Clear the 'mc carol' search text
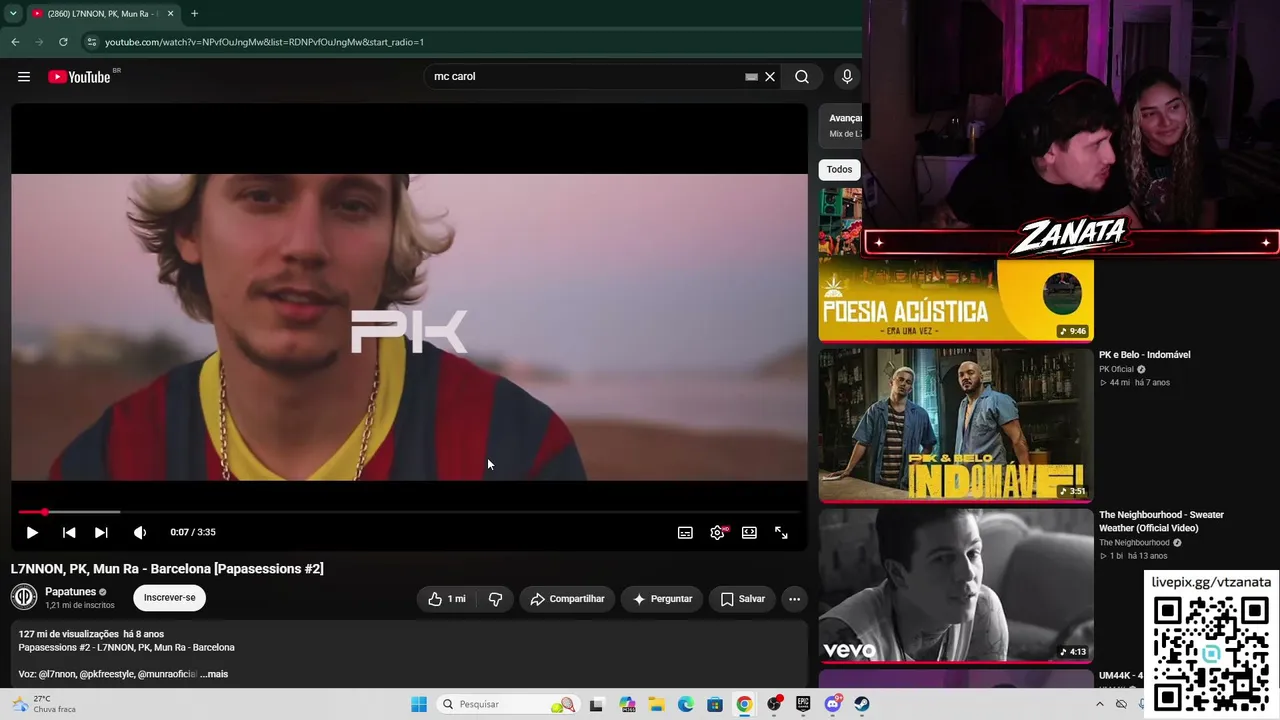Screen dimensions: 1280x720 pos(770,77)
